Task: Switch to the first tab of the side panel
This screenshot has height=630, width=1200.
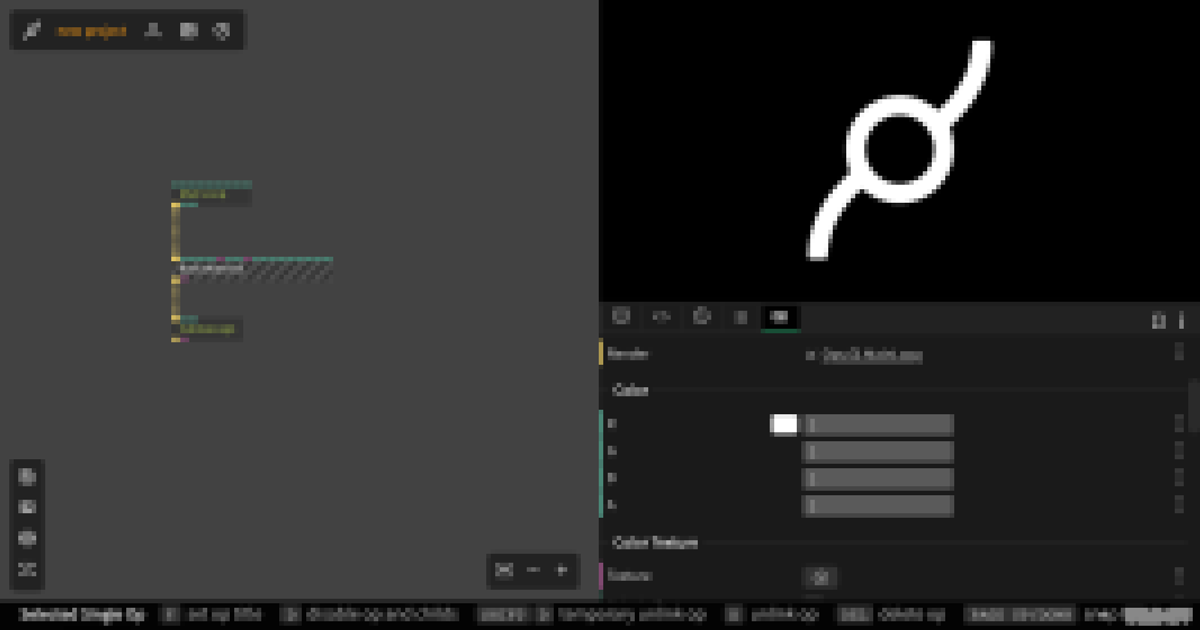Action: pyautogui.click(x=621, y=317)
